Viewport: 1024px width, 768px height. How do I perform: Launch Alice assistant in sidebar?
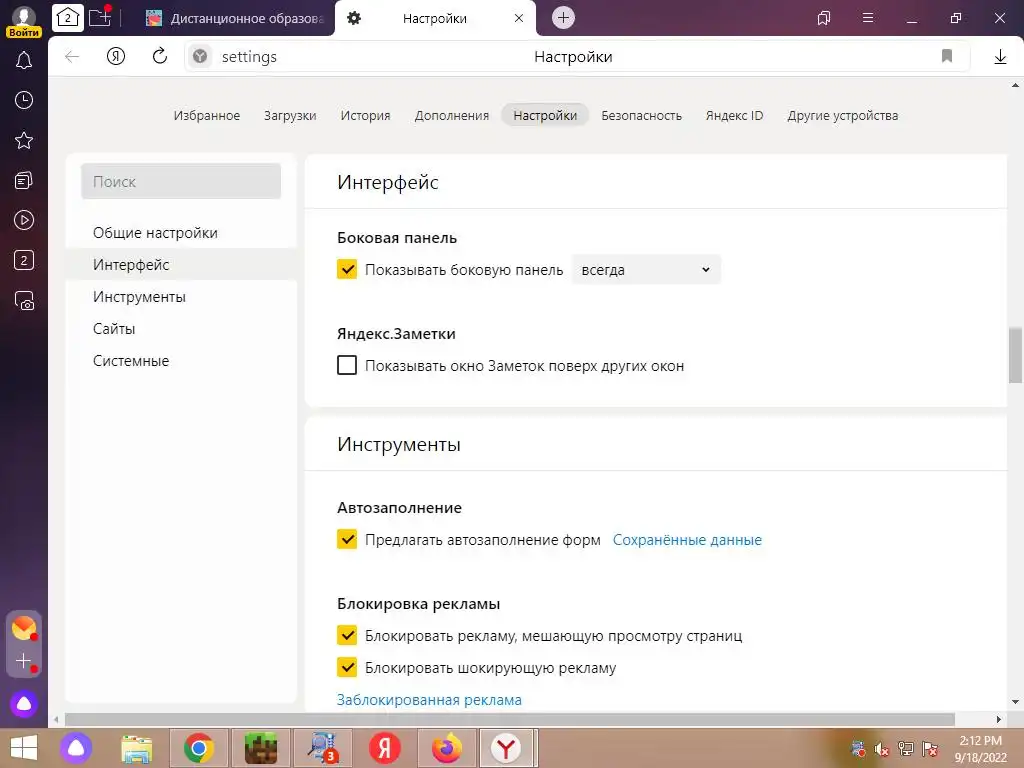24,704
